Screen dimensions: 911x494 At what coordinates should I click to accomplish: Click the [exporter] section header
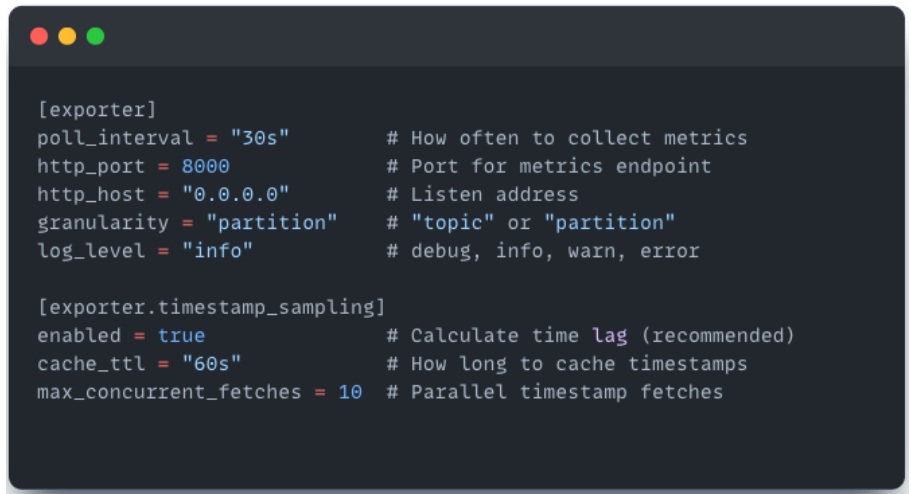pos(97,109)
